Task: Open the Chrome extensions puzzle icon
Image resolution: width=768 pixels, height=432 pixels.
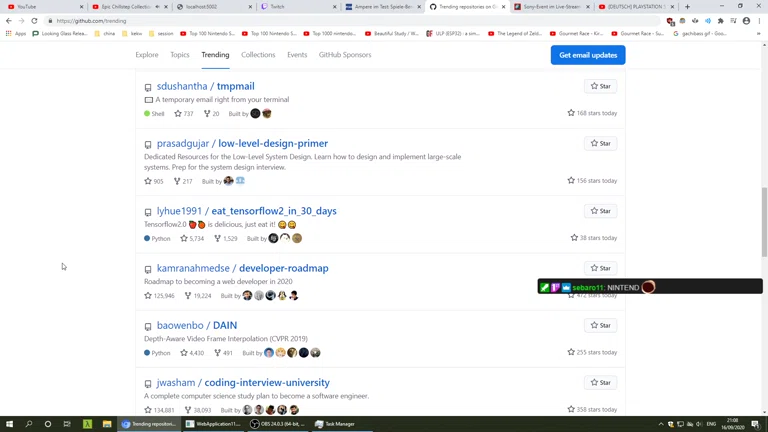Action: [x=720, y=21]
